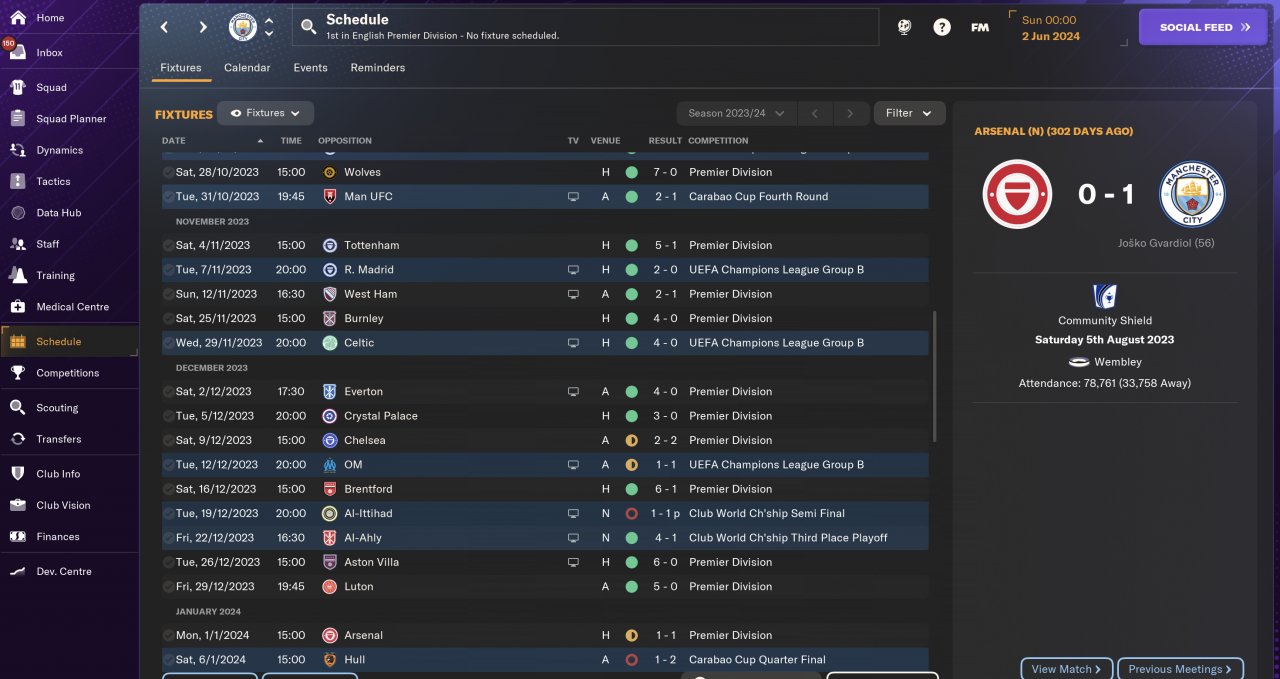This screenshot has height=679, width=1280.
Task: Click the help question mark icon
Action: click(x=942, y=28)
